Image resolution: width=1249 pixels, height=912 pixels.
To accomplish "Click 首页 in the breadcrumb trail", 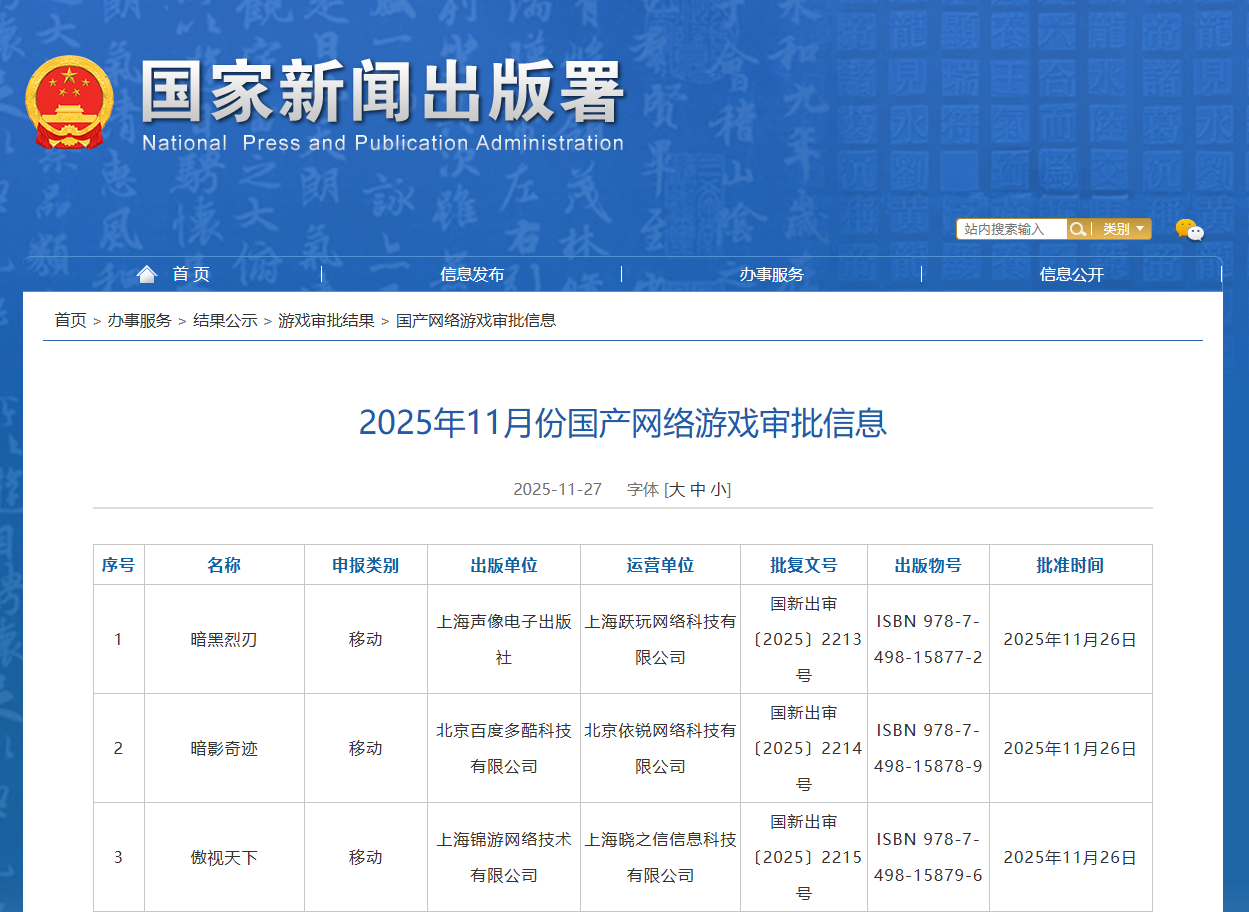I will [70, 320].
